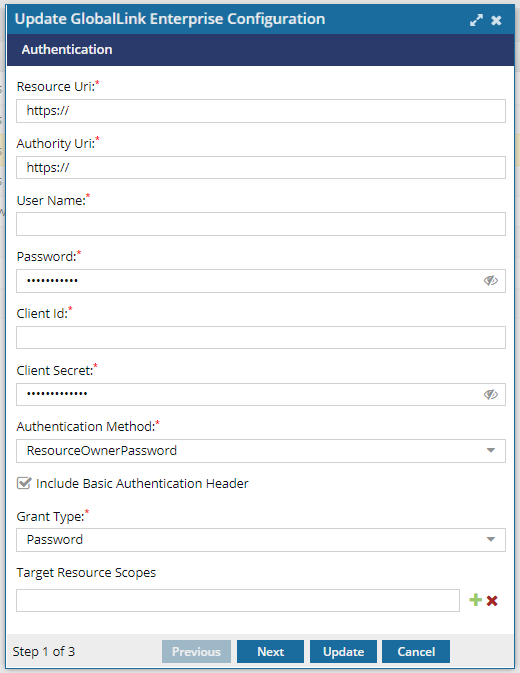Focus the Resource Uri input field
Screen dimensions: 520x673
coord(261,111)
